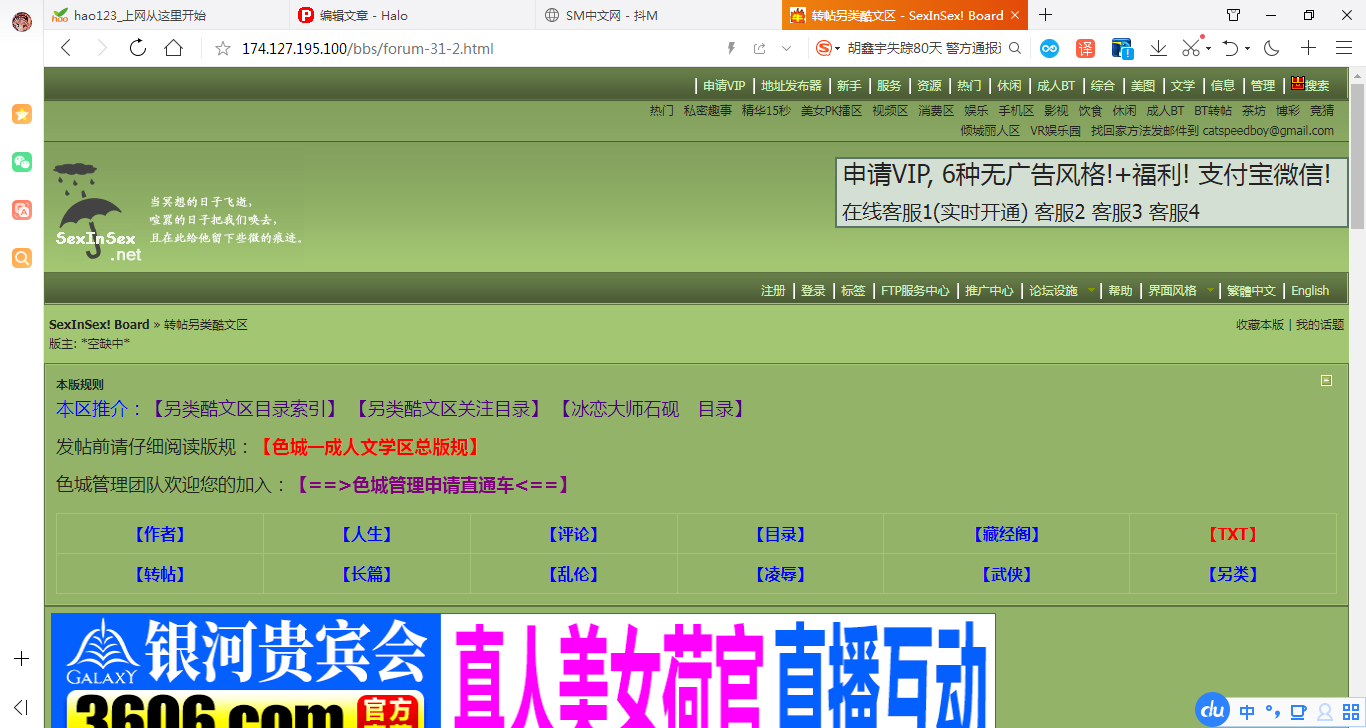Open the sidebar WeChat icon
1366x728 pixels.
[21, 162]
